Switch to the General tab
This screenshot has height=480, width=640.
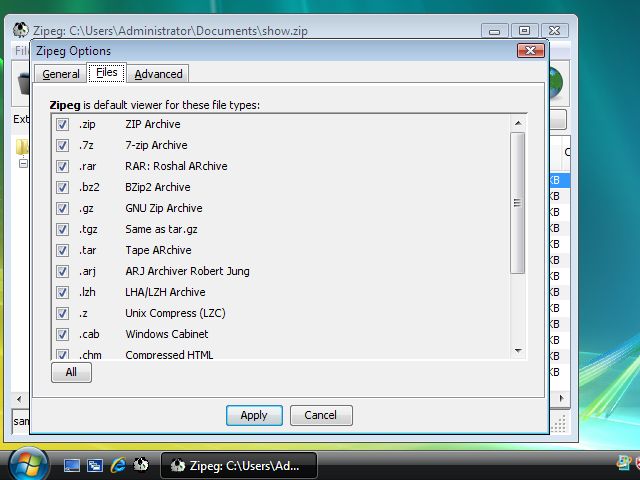61,74
